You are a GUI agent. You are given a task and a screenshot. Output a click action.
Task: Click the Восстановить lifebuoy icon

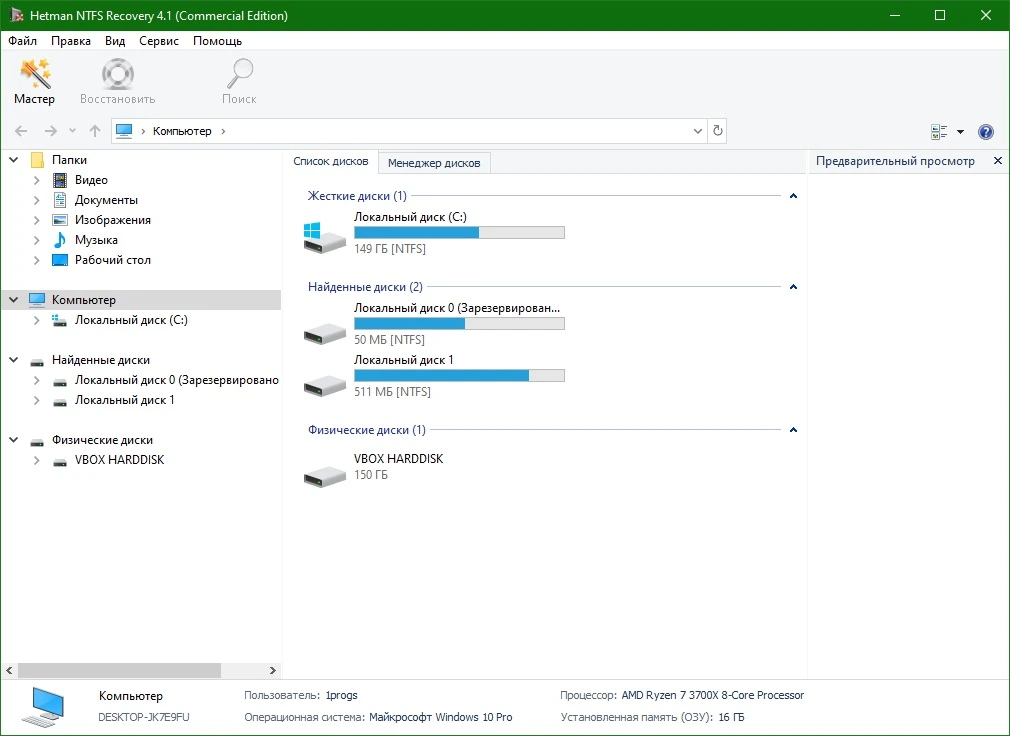pyautogui.click(x=117, y=75)
